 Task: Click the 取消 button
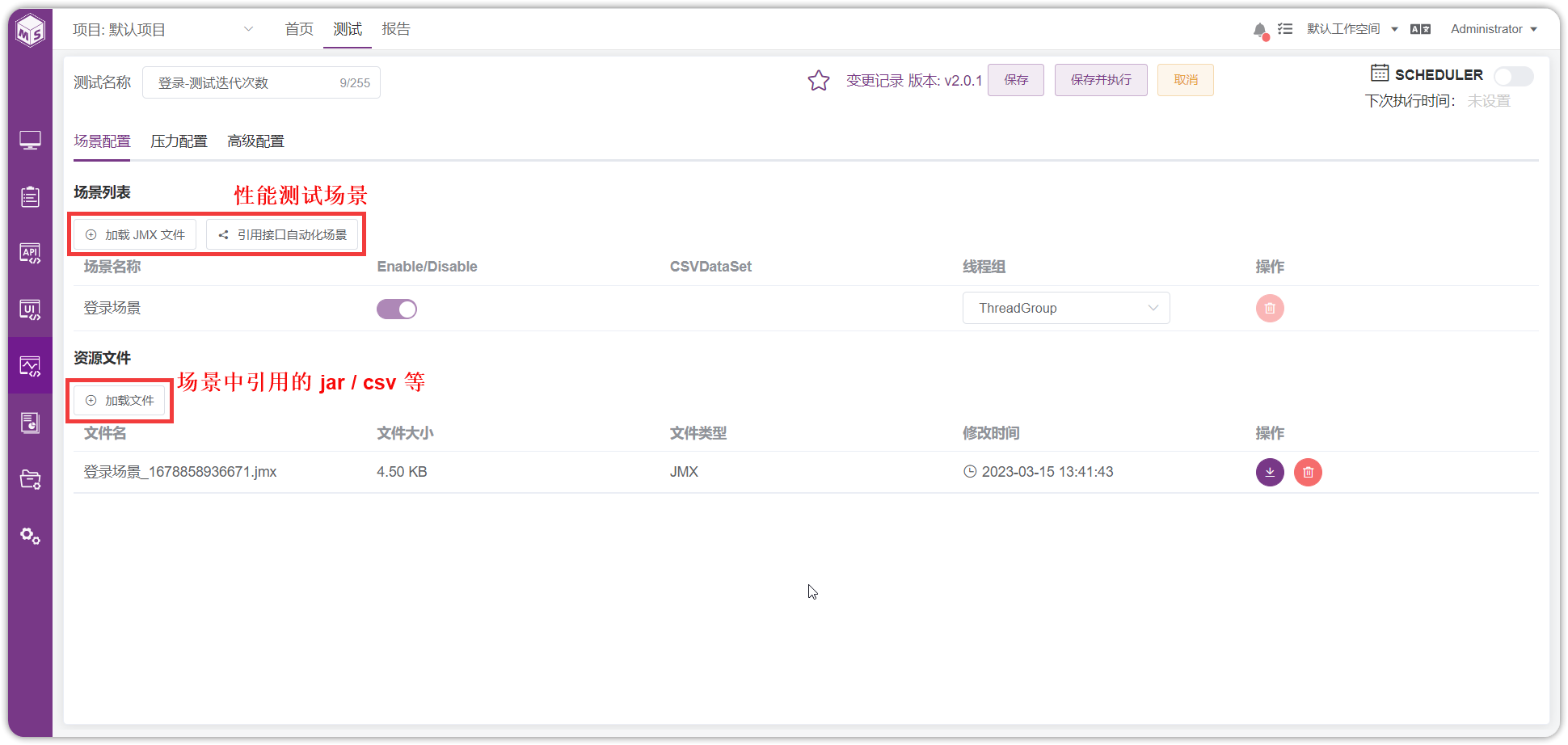coord(1186,80)
